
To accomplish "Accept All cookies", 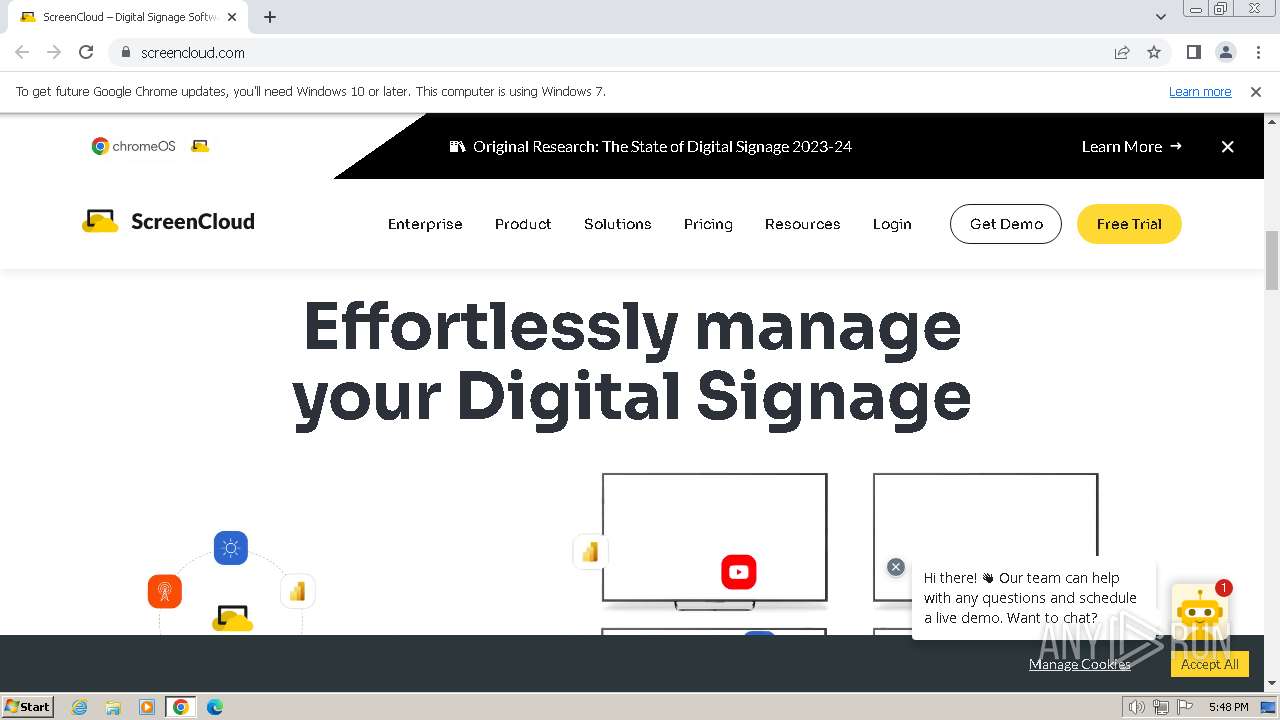I will pyautogui.click(x=1210, y=664).
